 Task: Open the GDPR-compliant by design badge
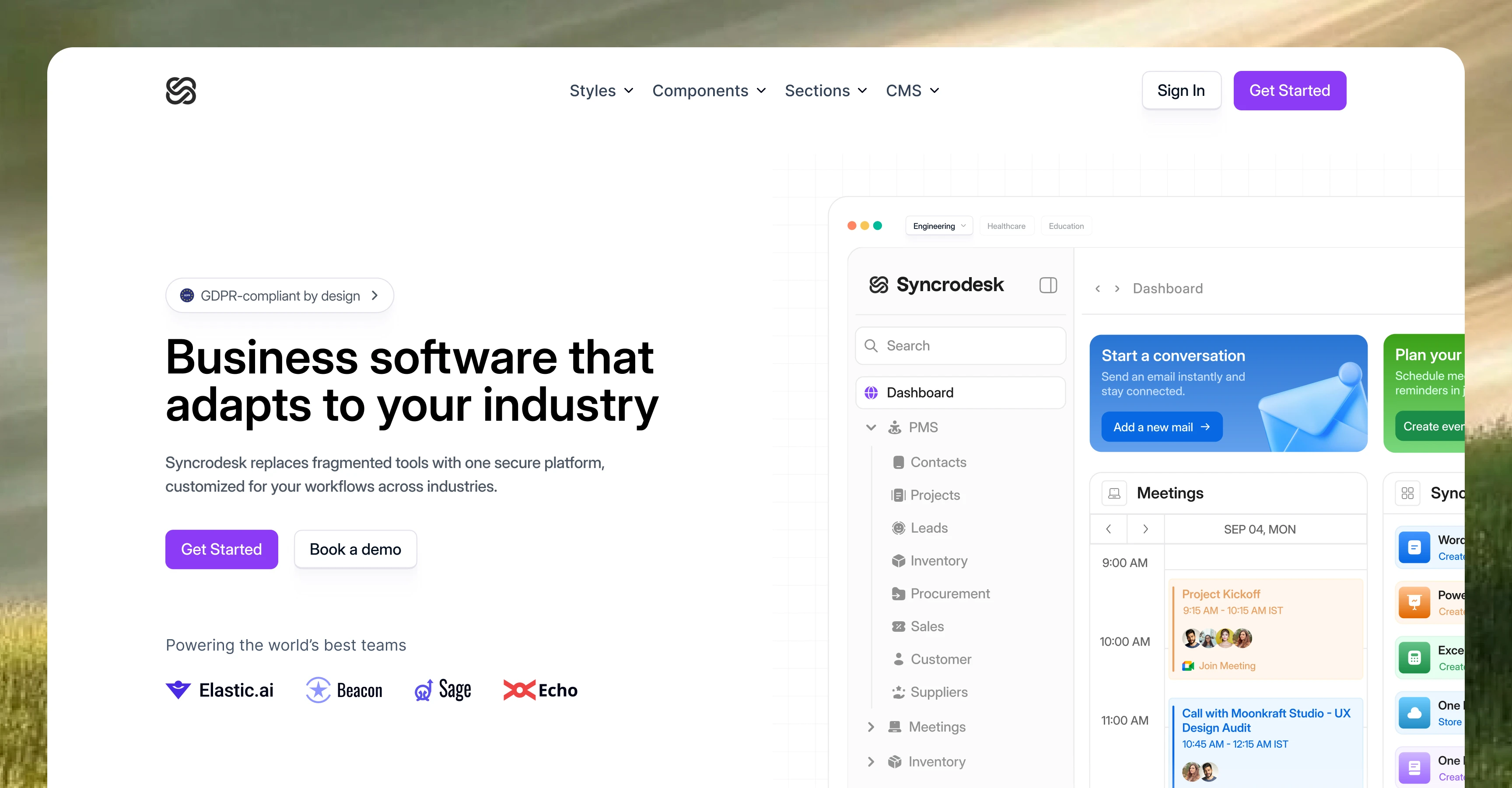point(280,295)
